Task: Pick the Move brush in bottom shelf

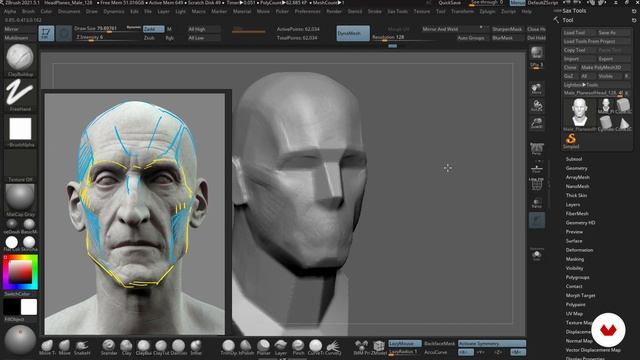Action: tap(64, 347)
